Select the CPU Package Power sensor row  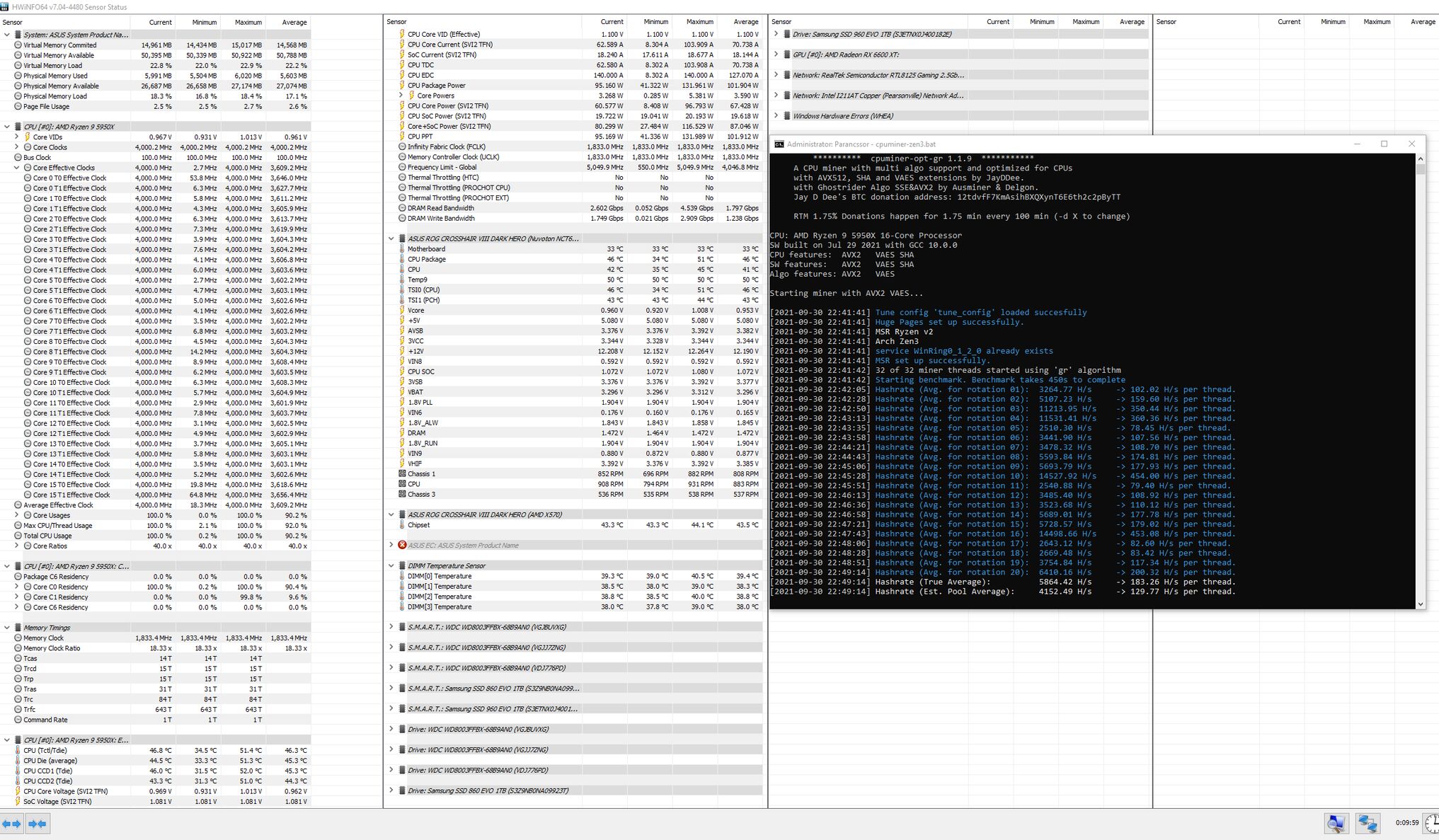click(436, 86)
